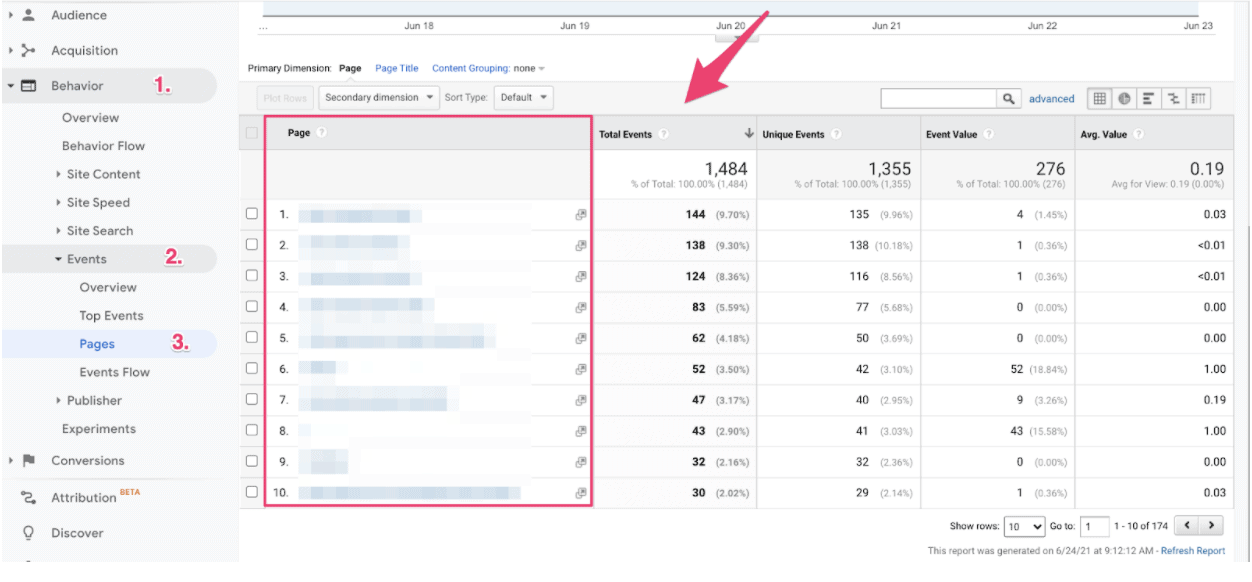Image resolution: width=1252 pixels, height=582 pixels.
Task: Click the advanced filter link
Action: click(1051, 99)
